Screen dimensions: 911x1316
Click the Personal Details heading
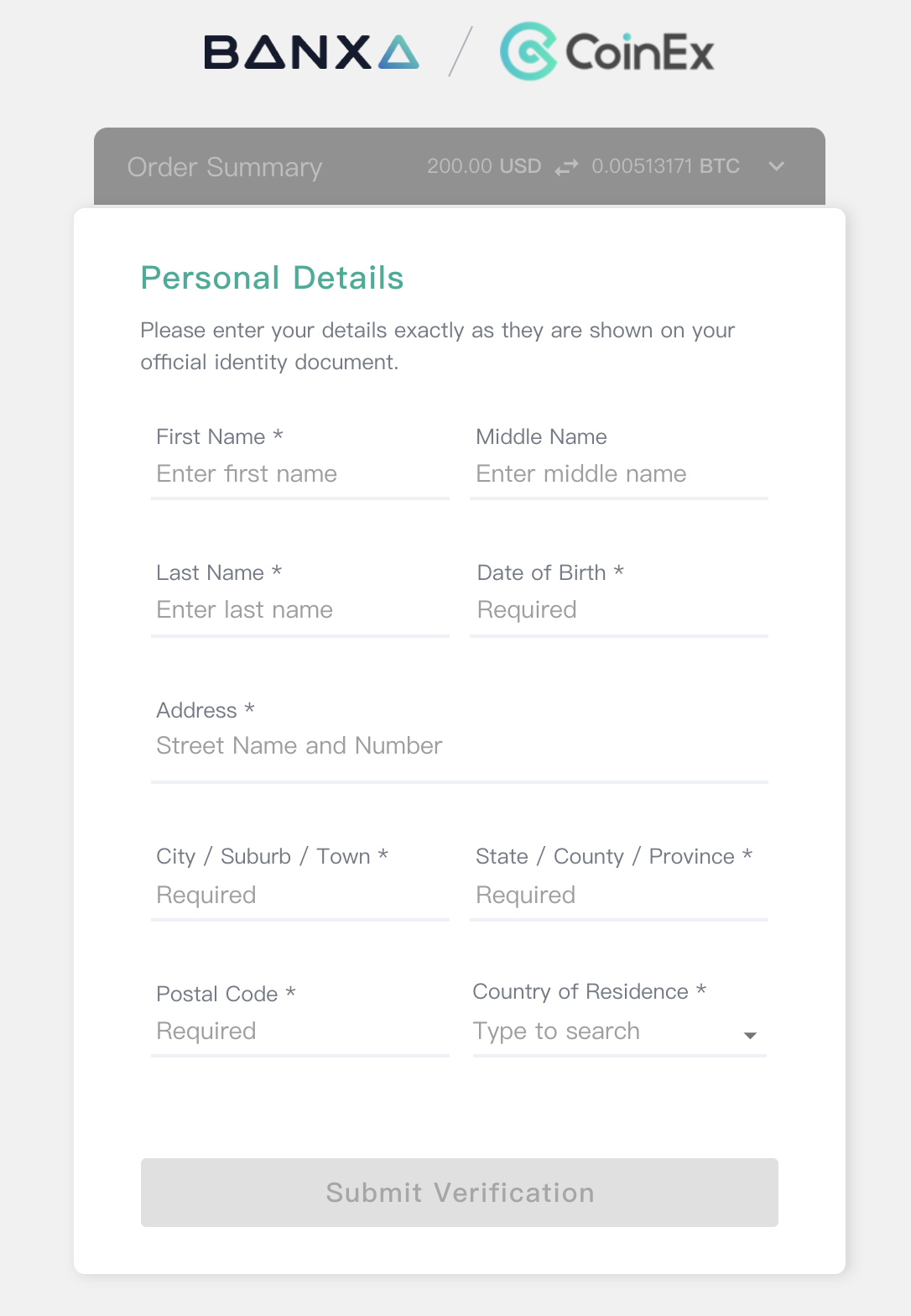(x=272, y=278)
